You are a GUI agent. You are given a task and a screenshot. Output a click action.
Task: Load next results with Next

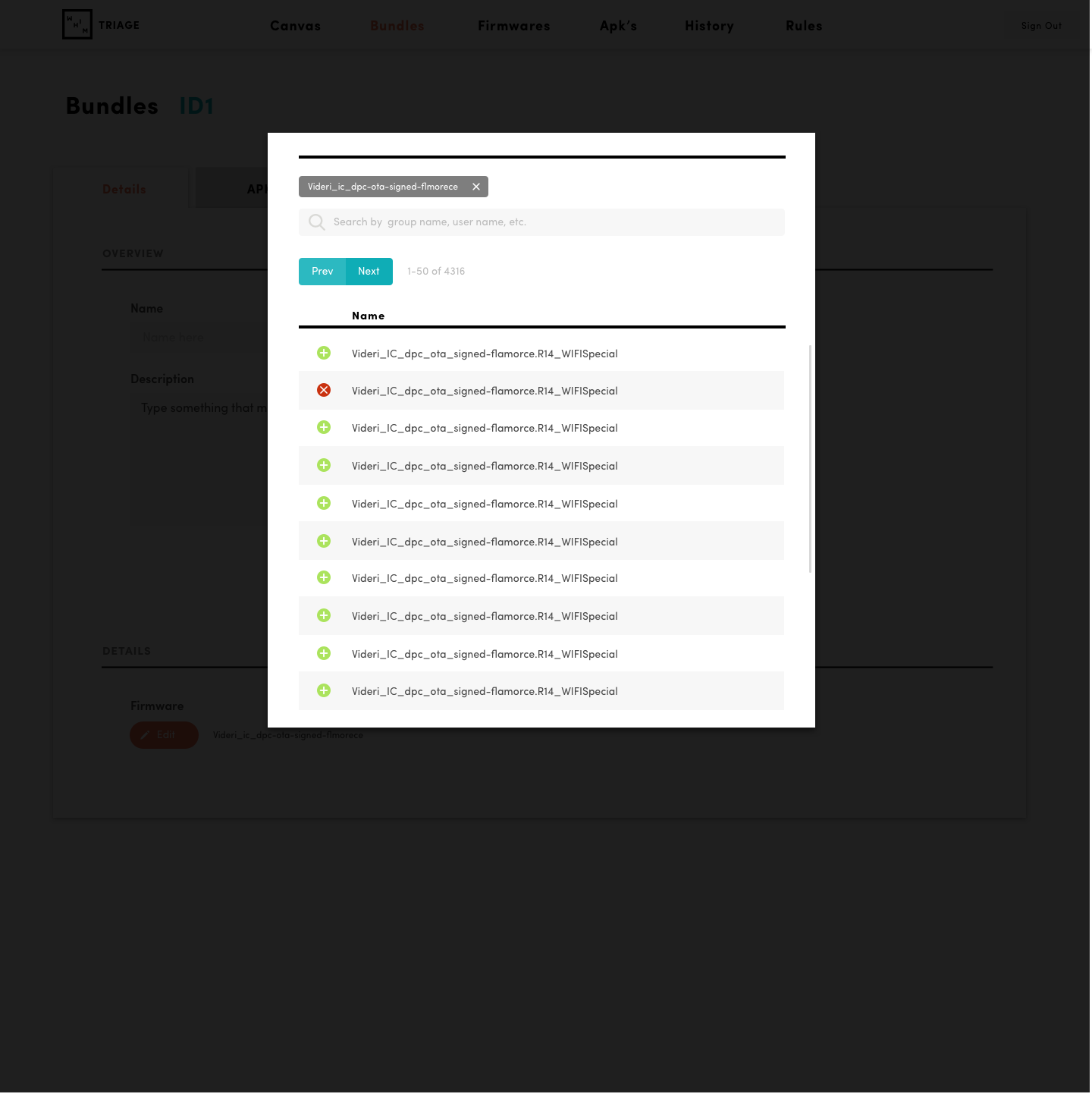coord(369,272)
